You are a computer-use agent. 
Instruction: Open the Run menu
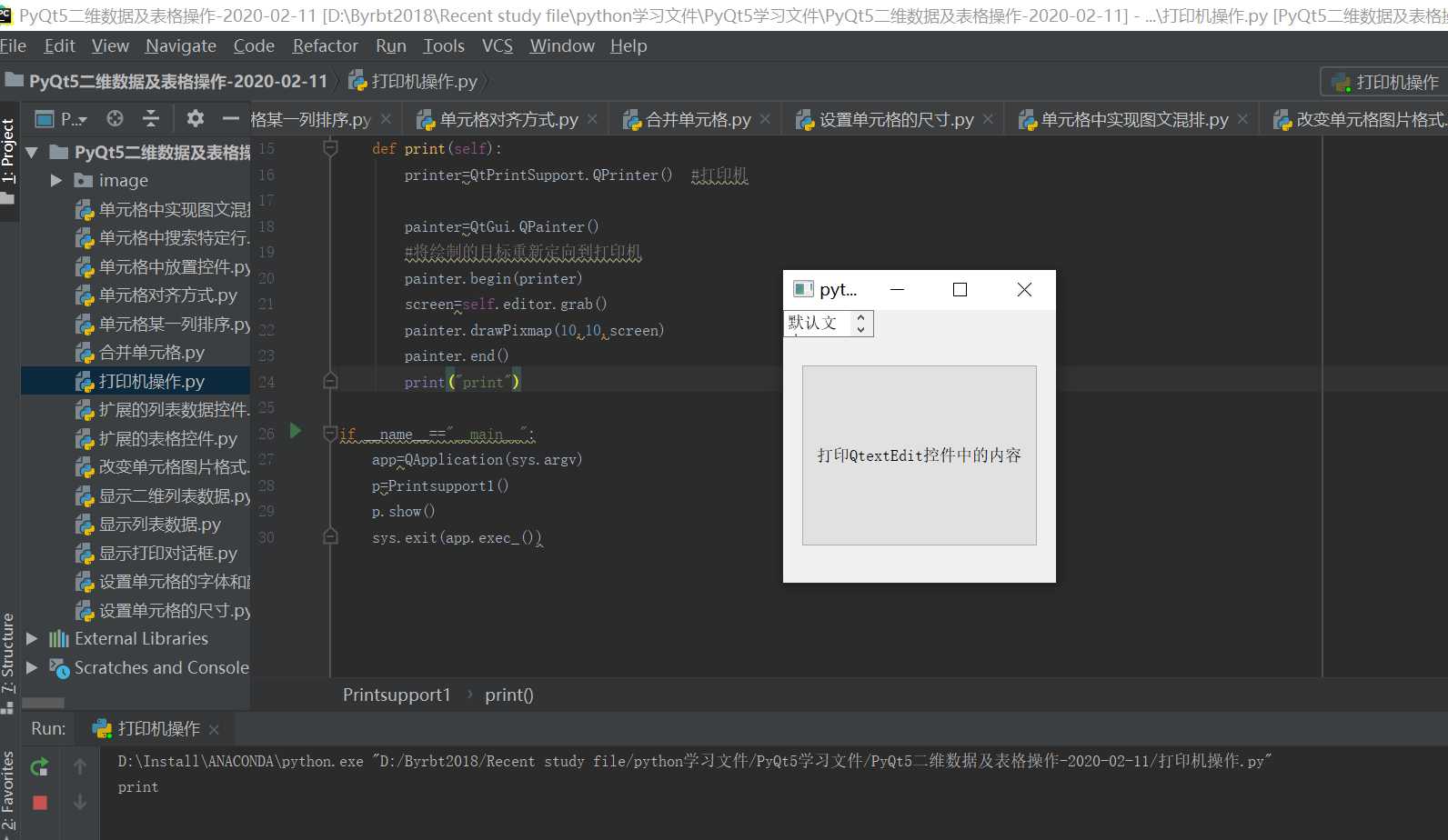[391, 45]
